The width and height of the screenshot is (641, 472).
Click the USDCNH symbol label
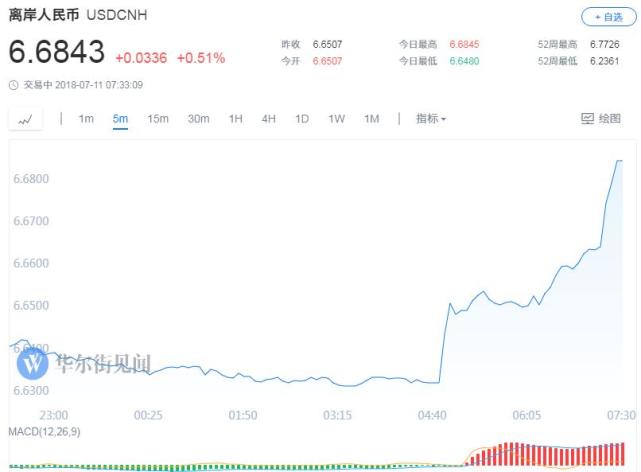point(115,17)
